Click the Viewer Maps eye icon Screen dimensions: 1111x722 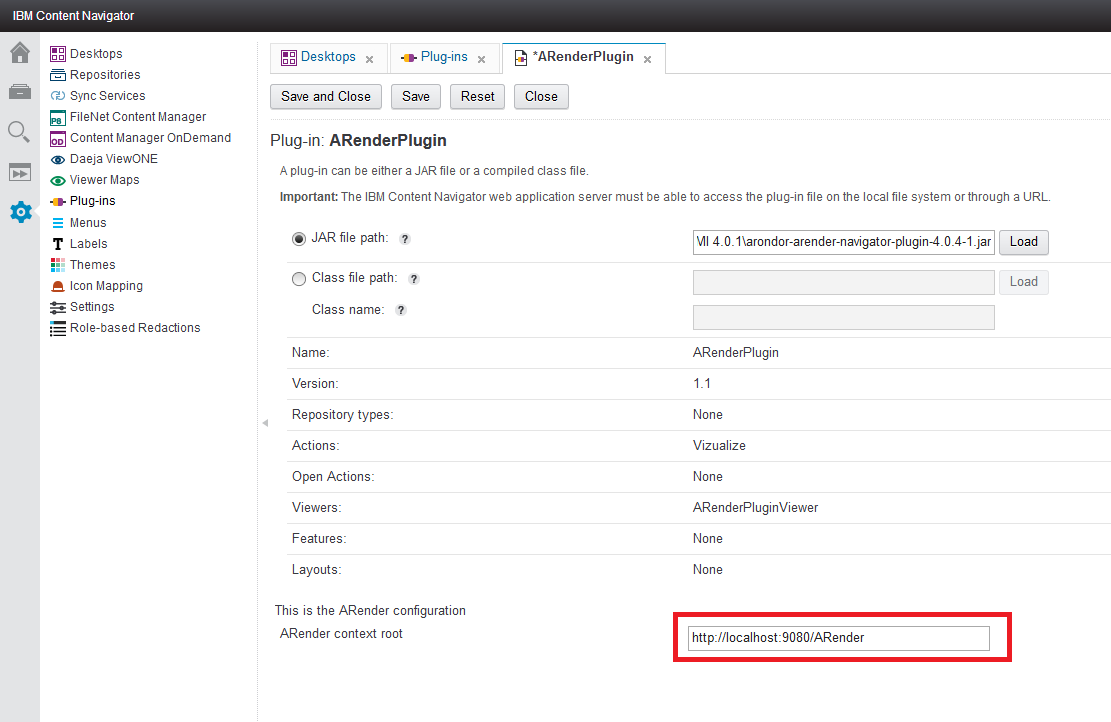(x=58, y=181)
